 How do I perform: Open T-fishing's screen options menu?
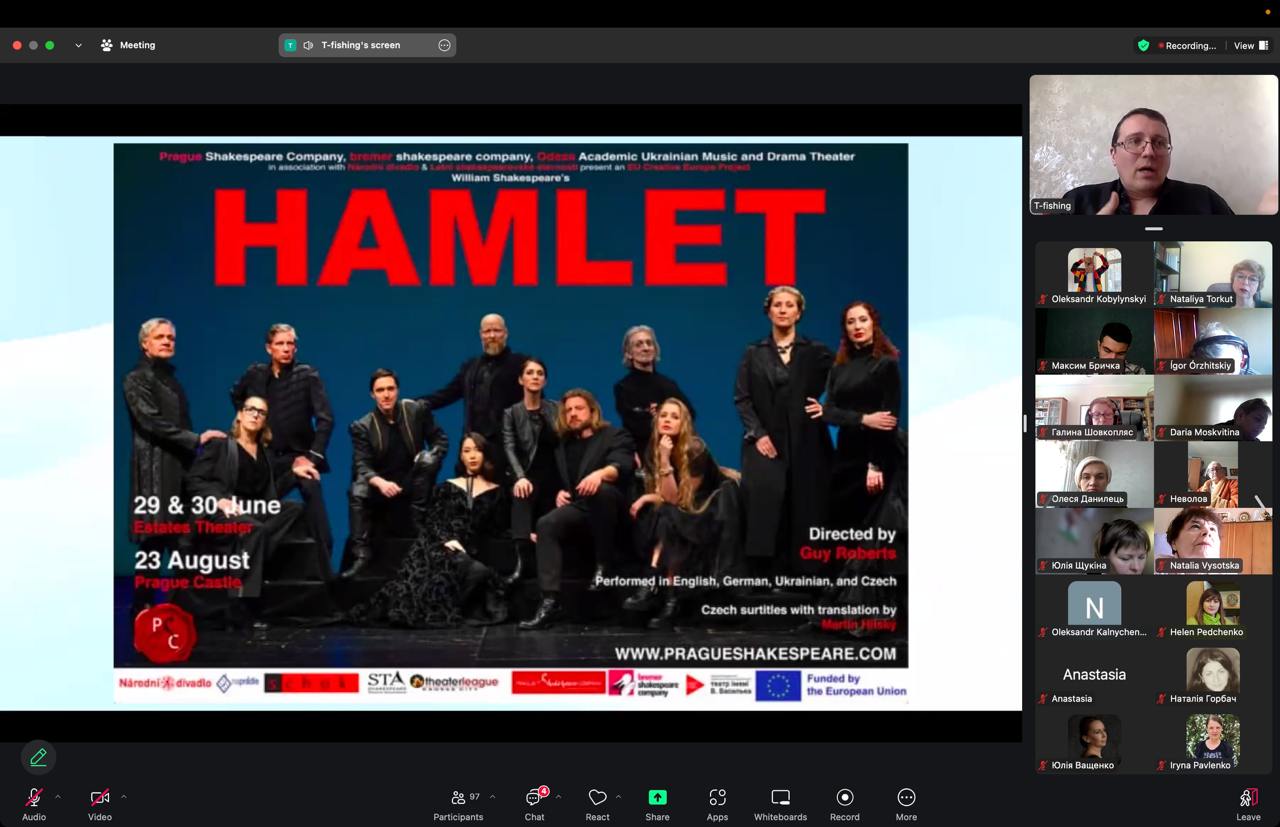pos(444,45)
